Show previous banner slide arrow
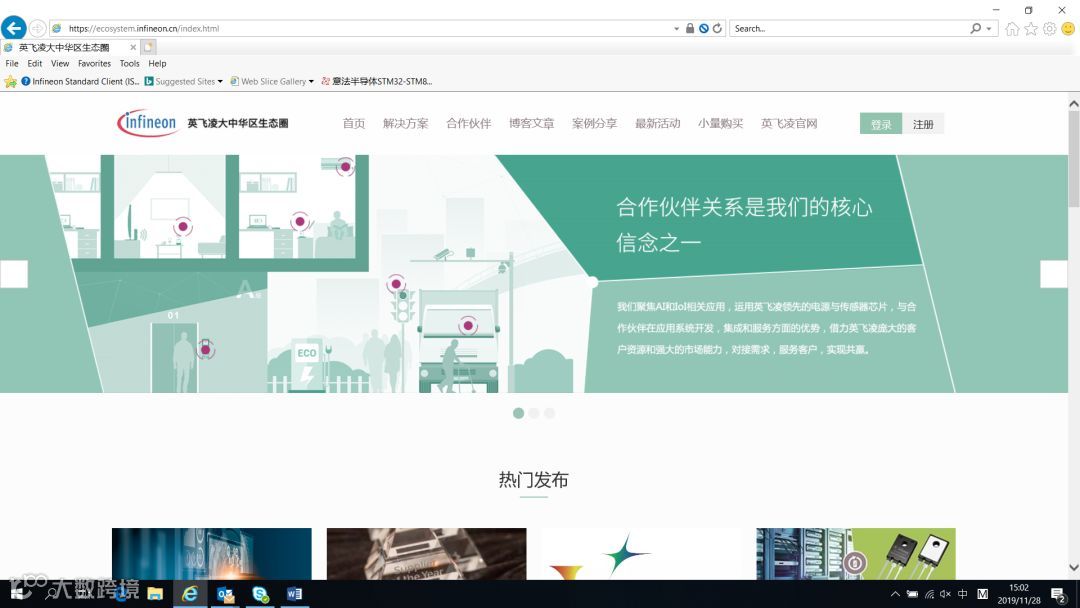 tap(14, 274)
